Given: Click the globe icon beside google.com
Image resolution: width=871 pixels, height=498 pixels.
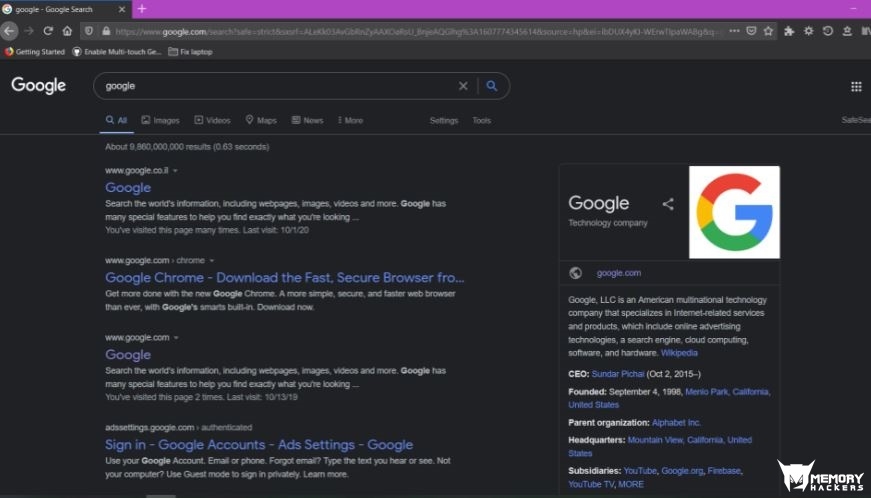Looking at the screenshot, I should (x=575, y=273).
